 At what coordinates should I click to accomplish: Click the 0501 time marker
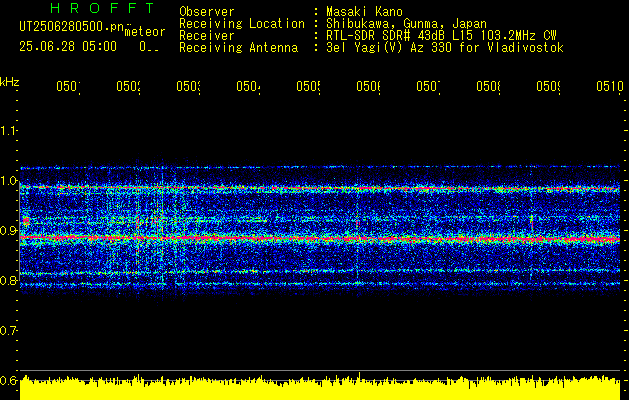click(68, 86)
